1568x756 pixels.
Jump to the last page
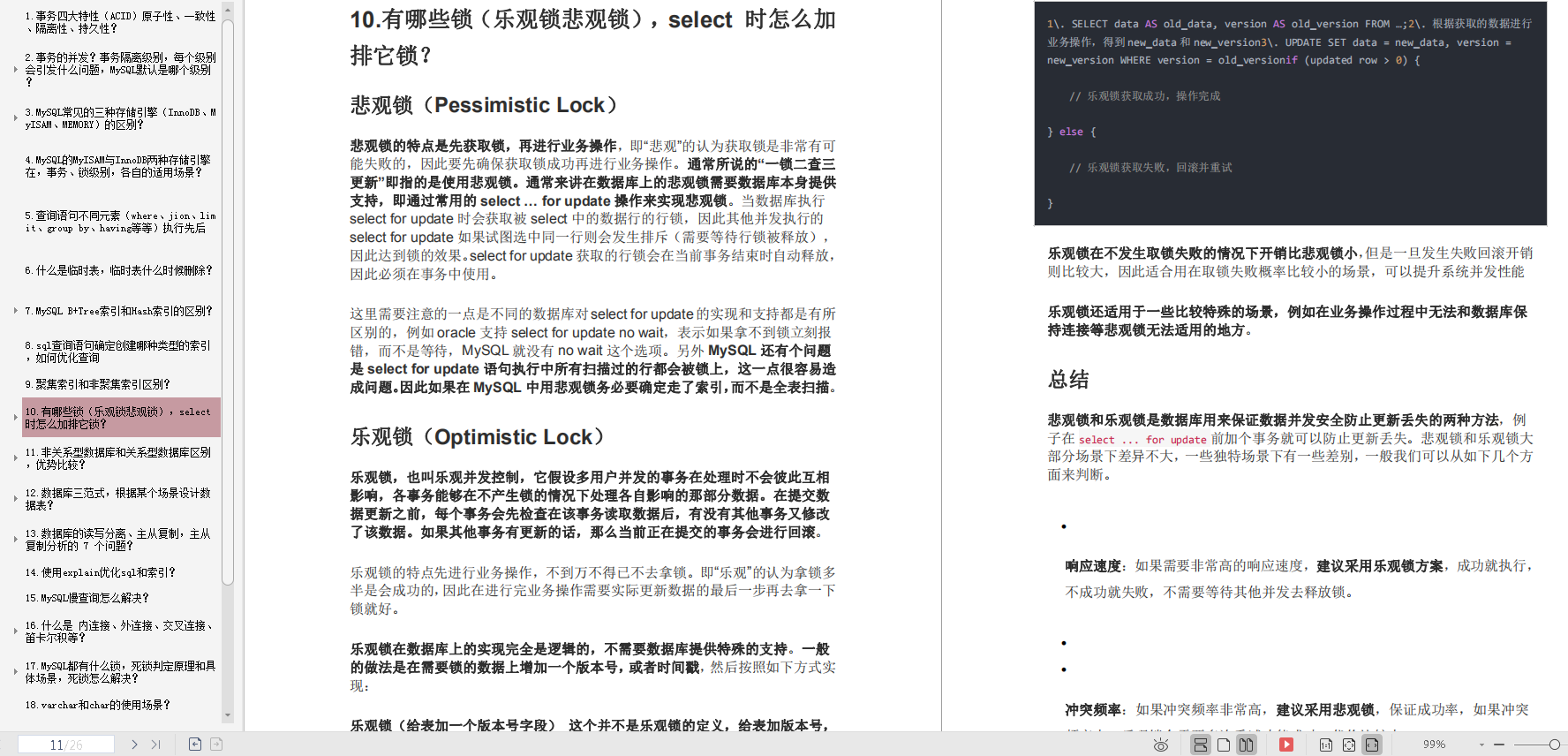(156, 745)
